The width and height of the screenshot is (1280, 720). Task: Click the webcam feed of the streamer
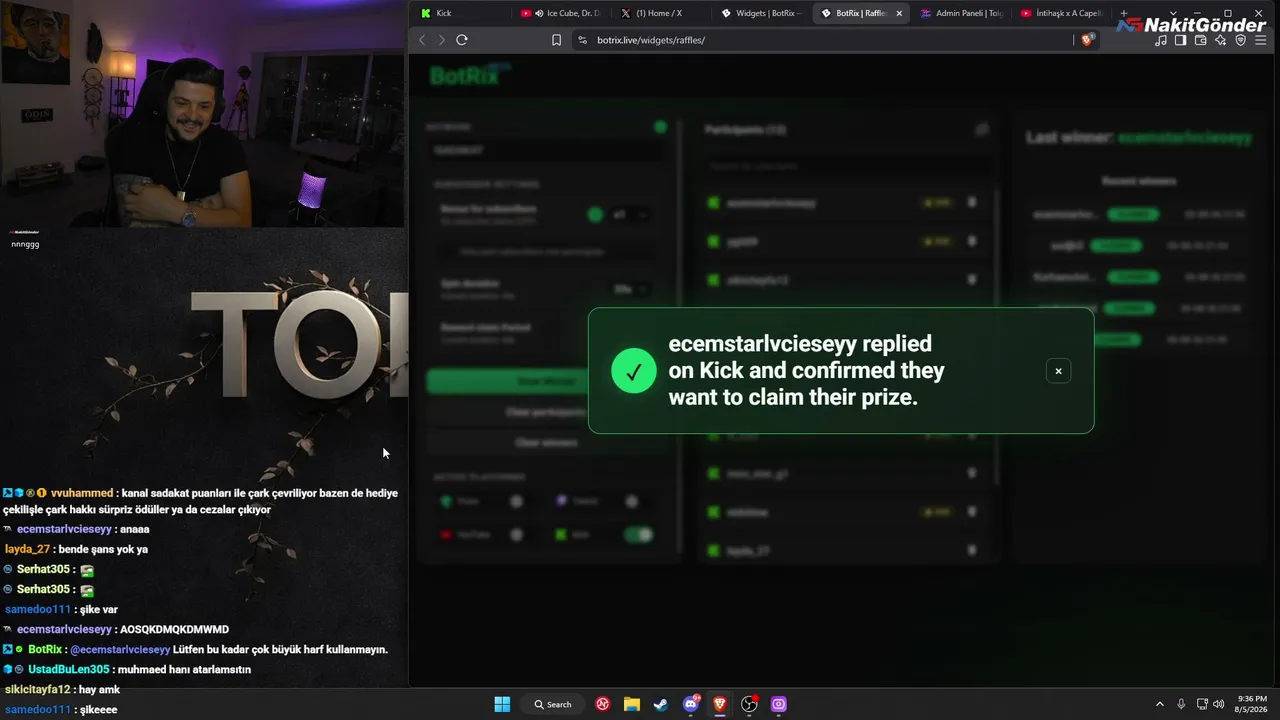(202, 114)
